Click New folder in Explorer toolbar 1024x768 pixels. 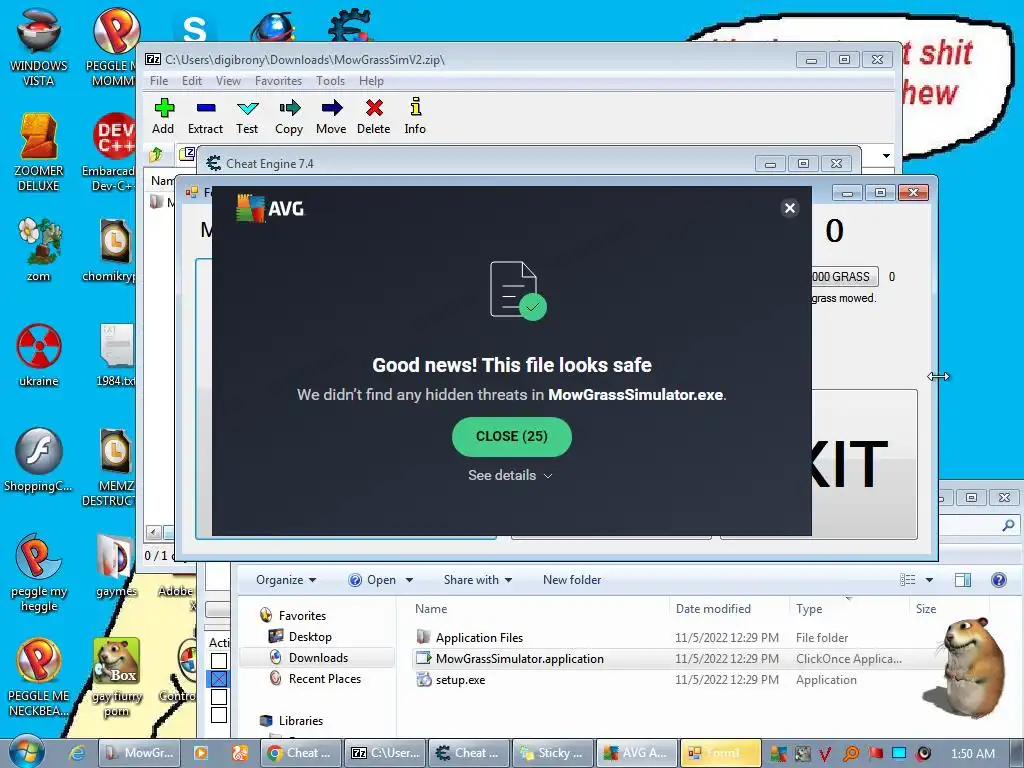tap(572, 580)
